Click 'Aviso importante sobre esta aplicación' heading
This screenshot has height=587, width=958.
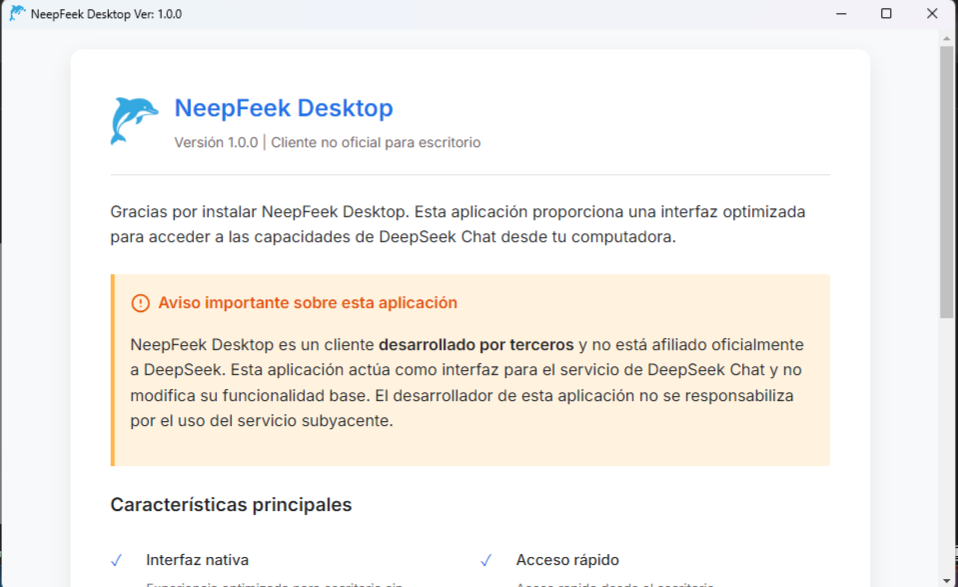307,303
